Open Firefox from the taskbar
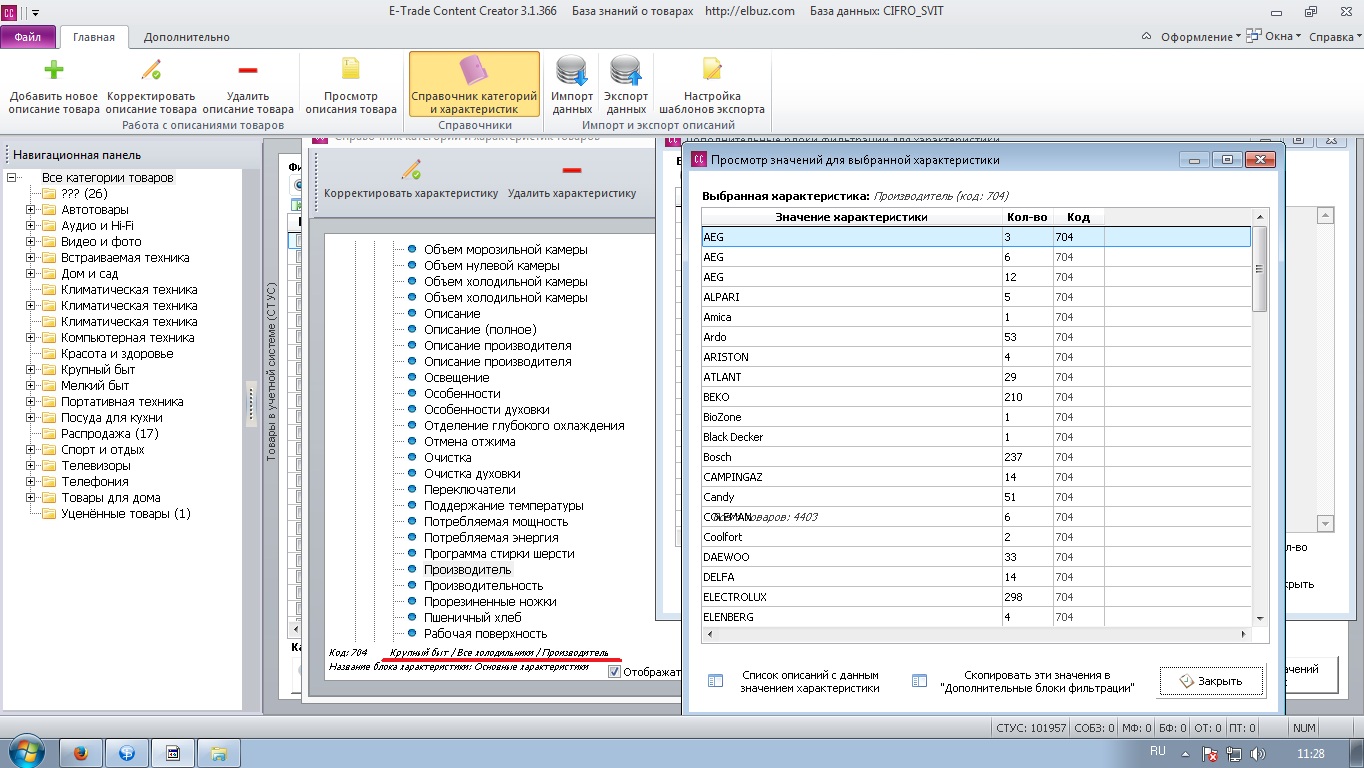Screen dimensions: 1364x768 (82, 752)
